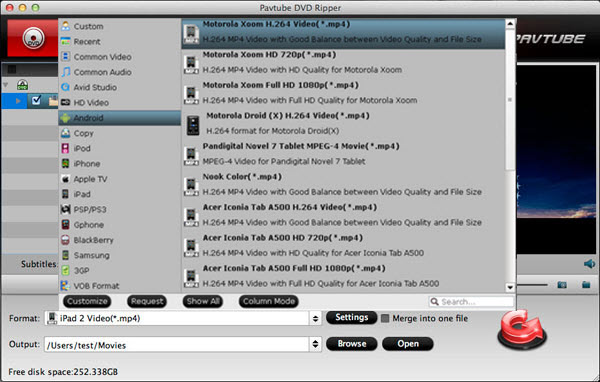This screenshot has height=382, width=600.
Task: Select the VOB Format category
Action: 119,286
